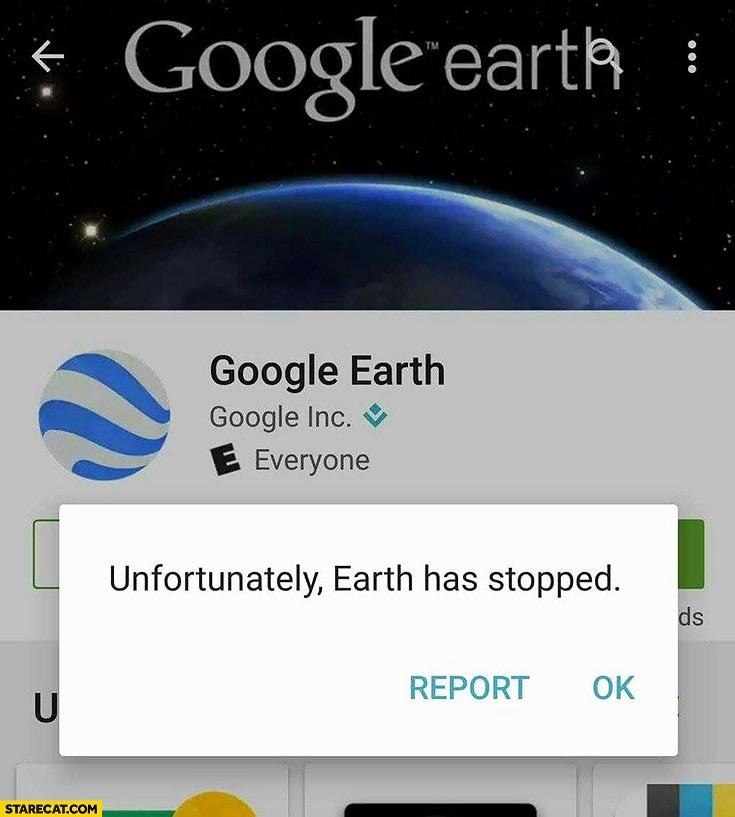Open the bottom-middle card with black shape

pyautogui.click(x=440, y=790)
